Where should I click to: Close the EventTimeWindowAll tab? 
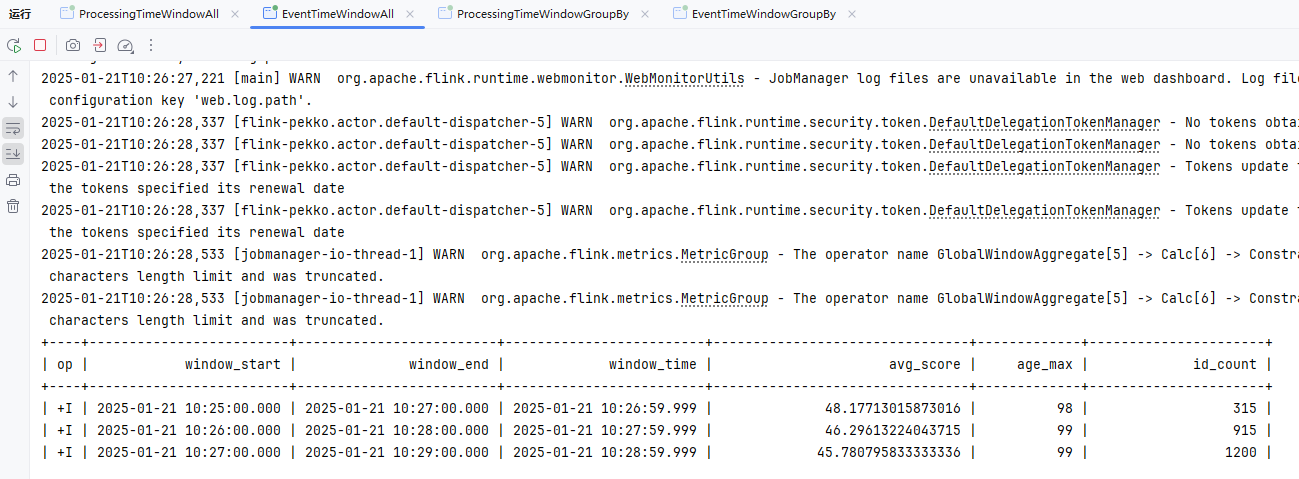tap(412, 14)
